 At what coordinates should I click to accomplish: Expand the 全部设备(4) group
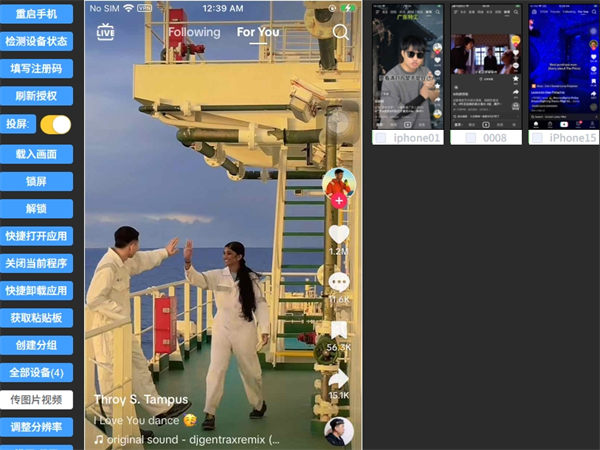pos(36,372)
